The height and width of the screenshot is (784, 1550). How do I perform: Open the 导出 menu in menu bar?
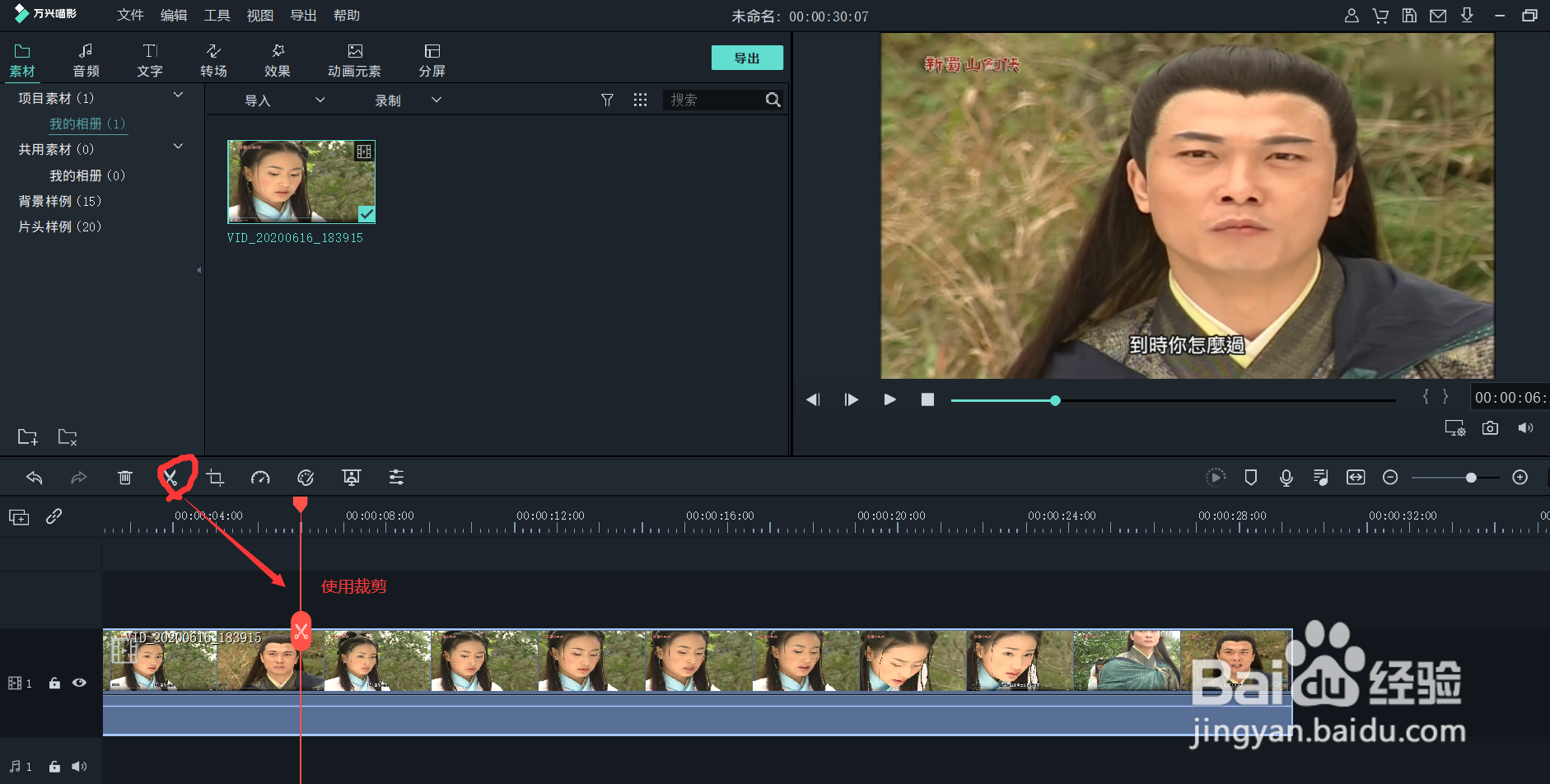[303, 16]
